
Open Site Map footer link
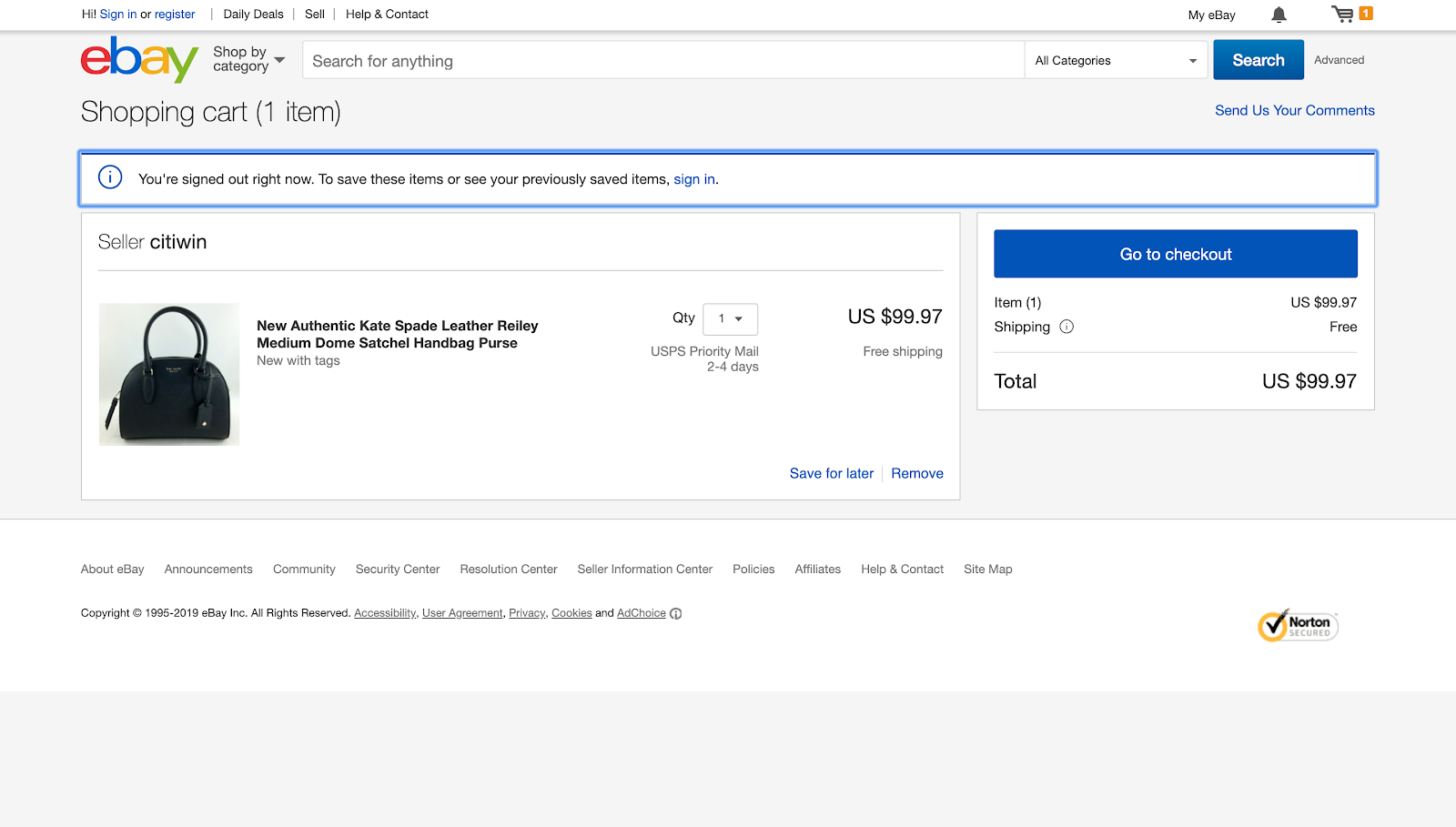point(988,570)
